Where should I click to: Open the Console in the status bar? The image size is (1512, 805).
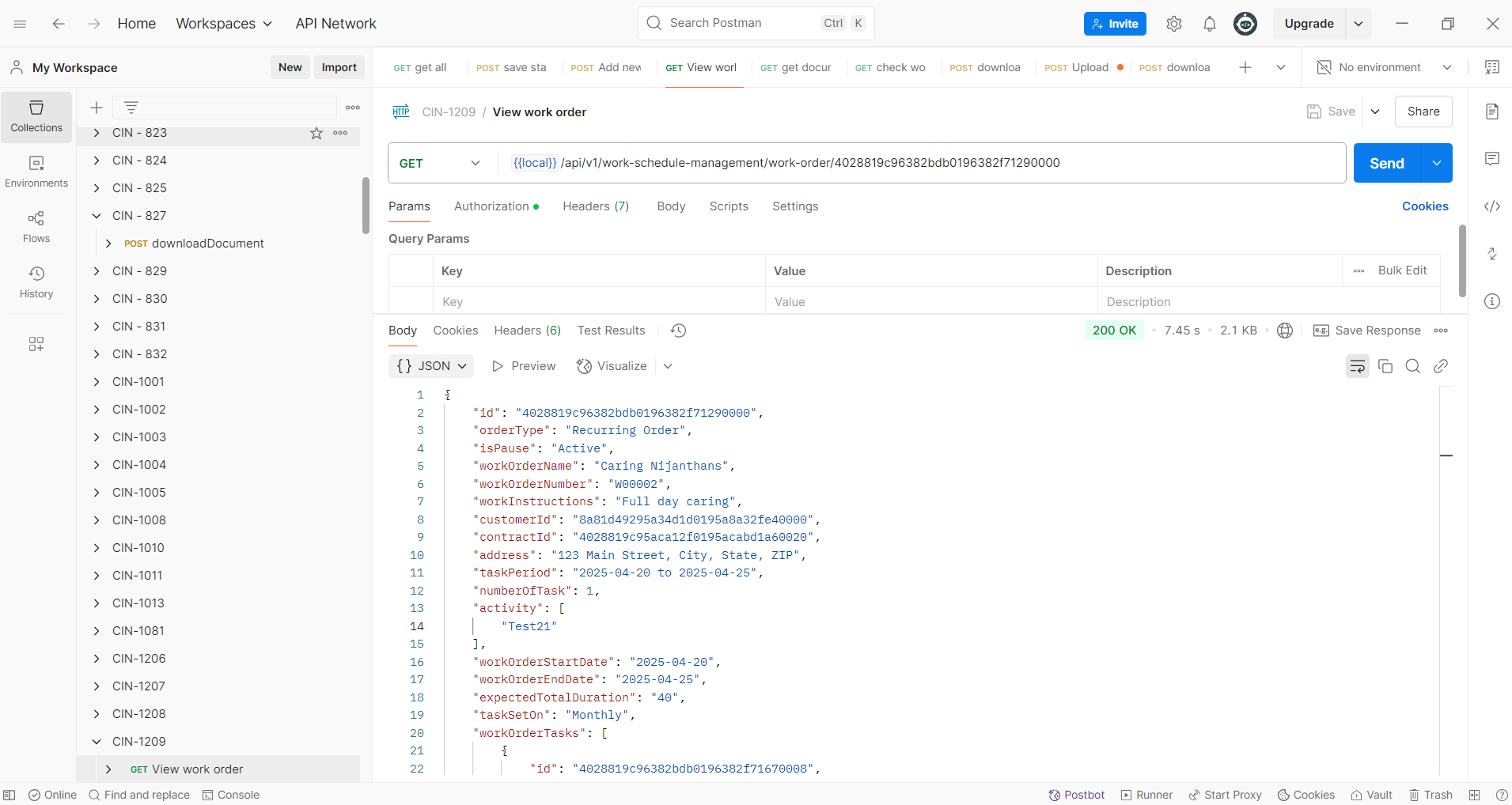(231, 795)
